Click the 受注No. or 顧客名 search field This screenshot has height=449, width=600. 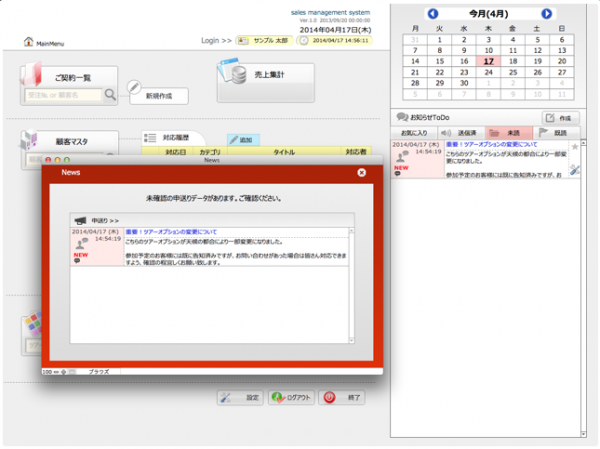(64, 95)
